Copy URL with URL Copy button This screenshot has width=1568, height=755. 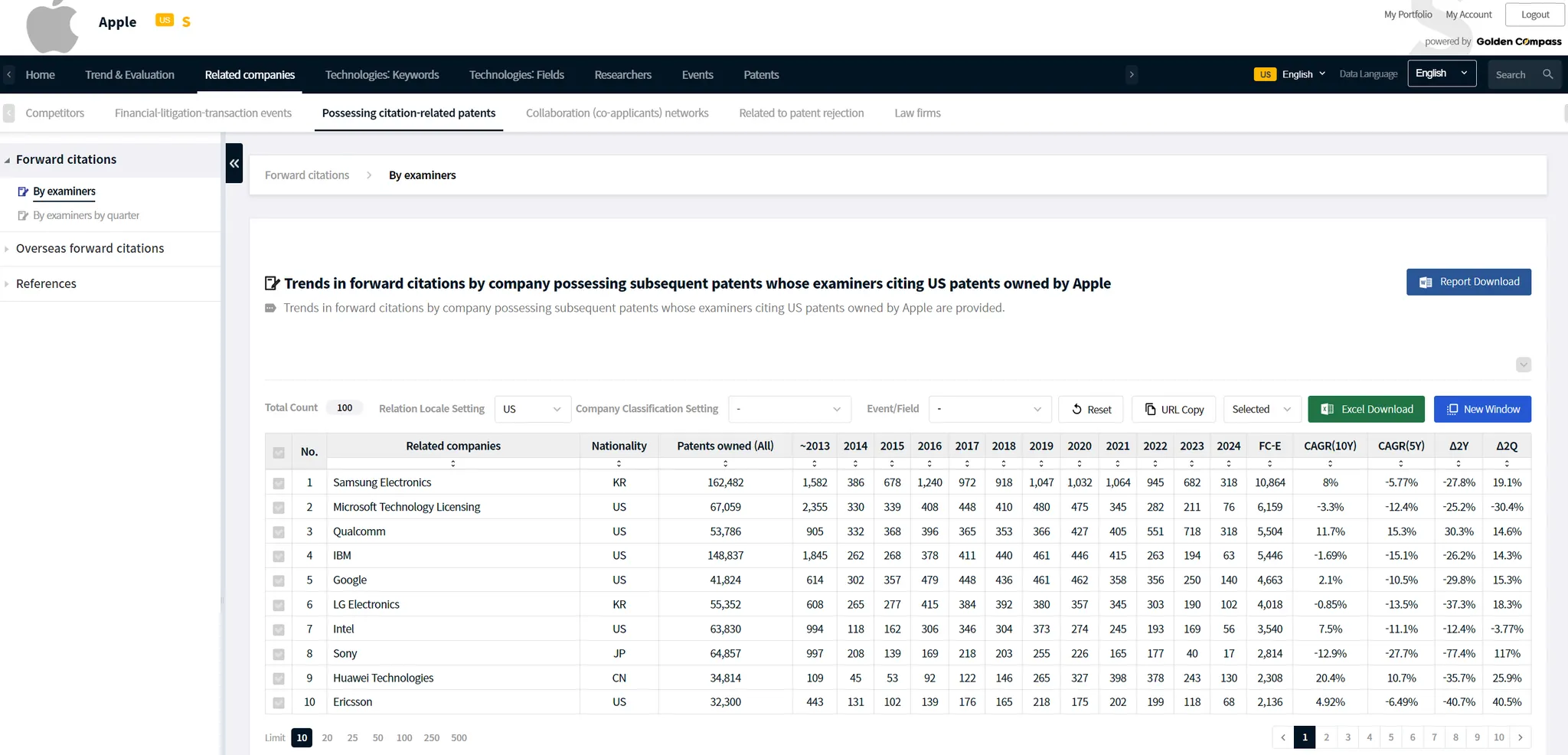[1174, 409]
